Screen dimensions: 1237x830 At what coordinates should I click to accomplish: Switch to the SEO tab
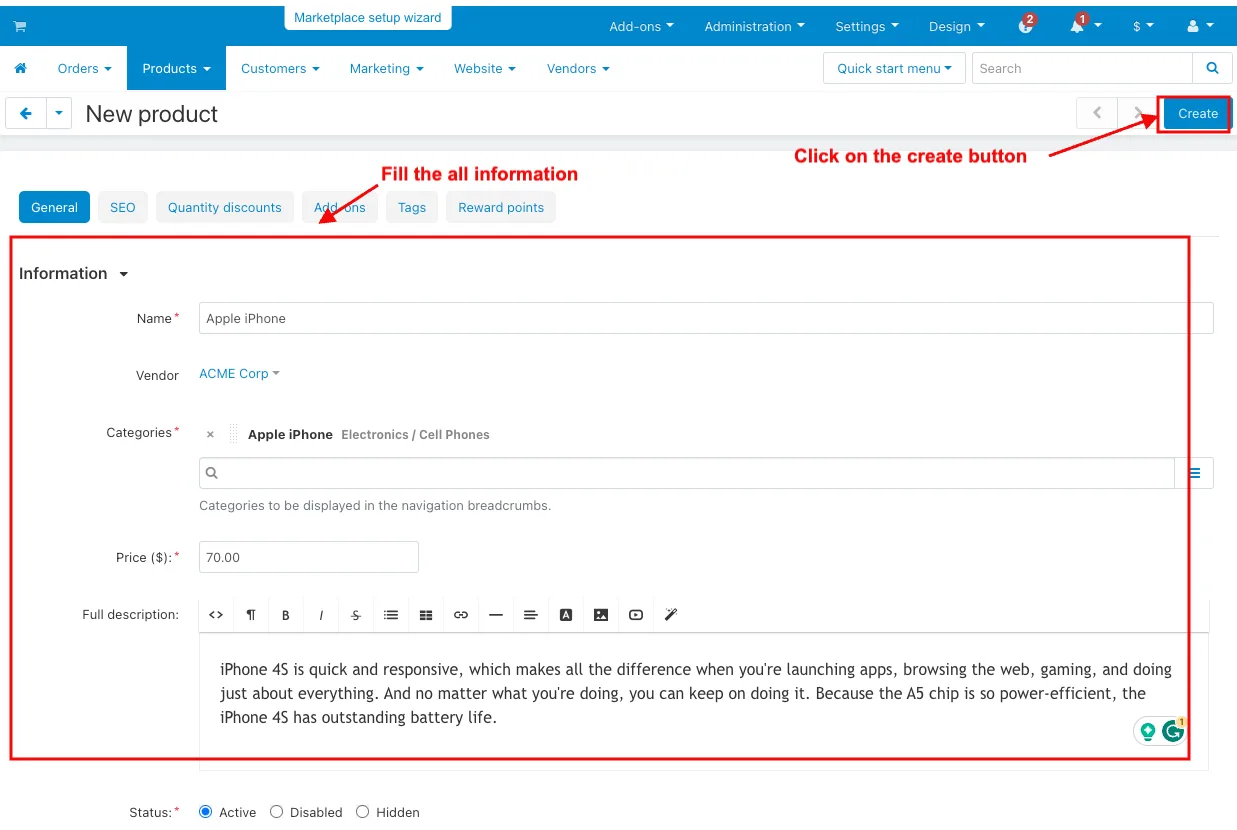[123, 207]
